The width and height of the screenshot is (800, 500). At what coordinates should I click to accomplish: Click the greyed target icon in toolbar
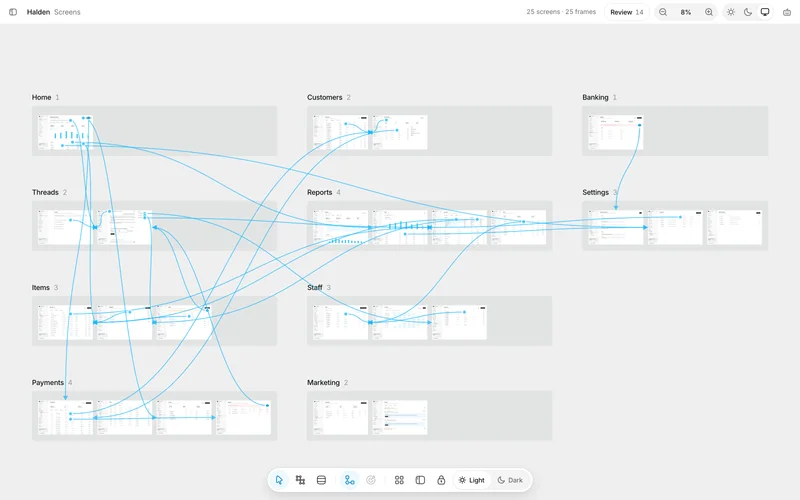(x=371, y=480)
